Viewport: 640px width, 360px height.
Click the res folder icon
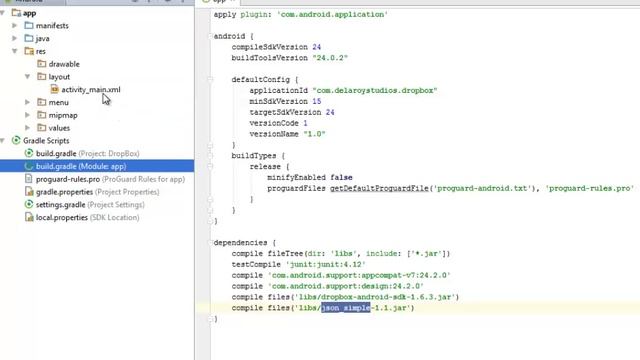point(29,51)
